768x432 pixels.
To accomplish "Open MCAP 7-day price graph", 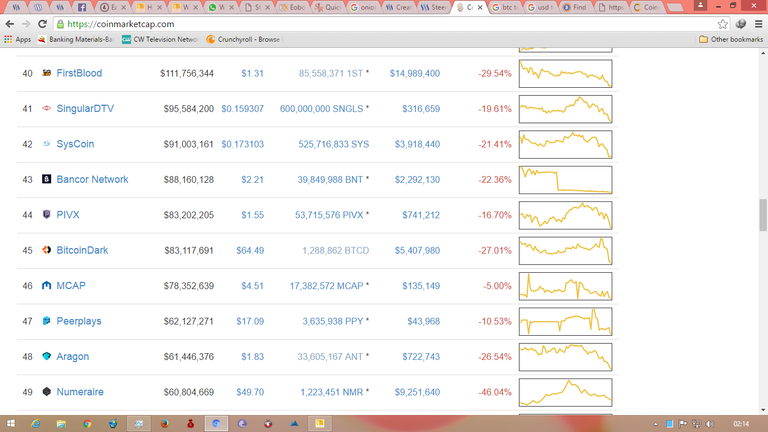I will tap(565, 286).
